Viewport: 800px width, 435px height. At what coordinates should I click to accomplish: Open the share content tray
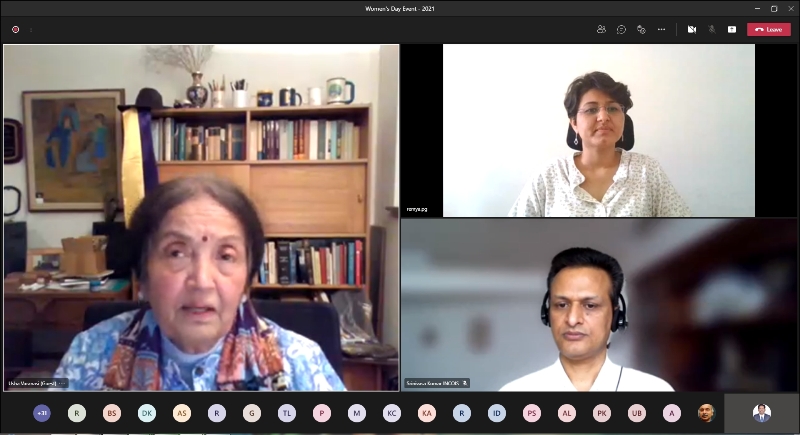(x=732, y=29)
